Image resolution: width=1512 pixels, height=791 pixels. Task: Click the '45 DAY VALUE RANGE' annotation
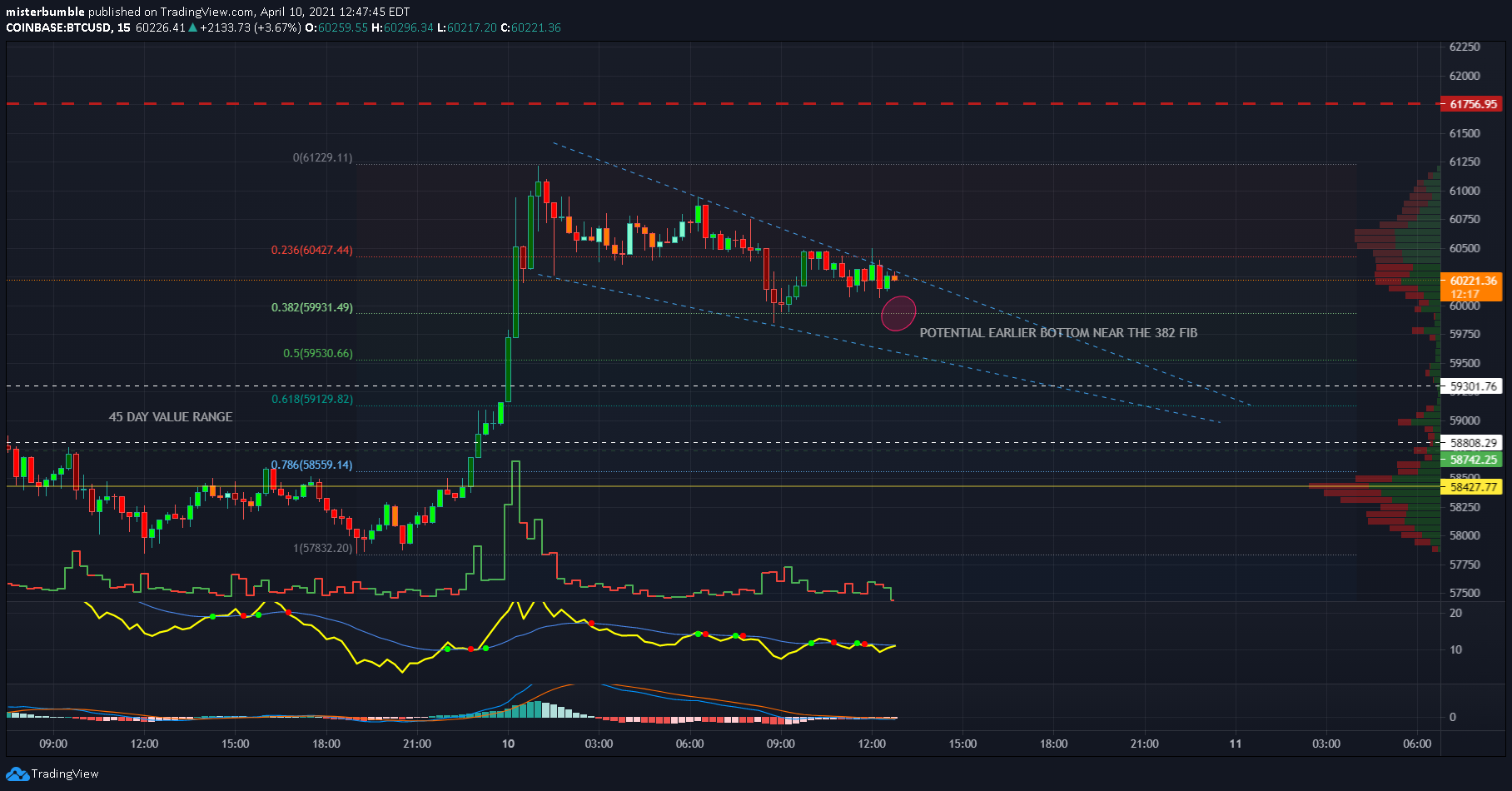click(171, 416)
